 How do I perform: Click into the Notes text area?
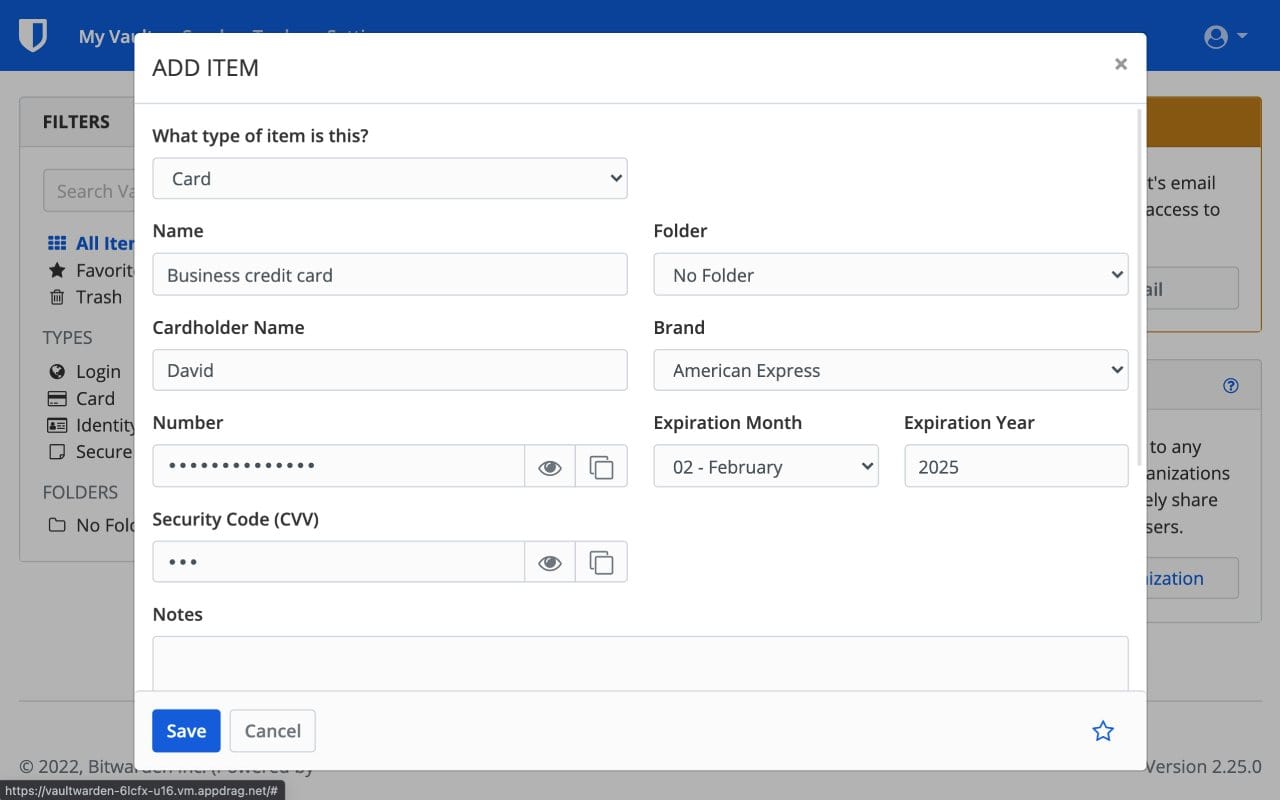pyautogui.click(x=640, y=663)
